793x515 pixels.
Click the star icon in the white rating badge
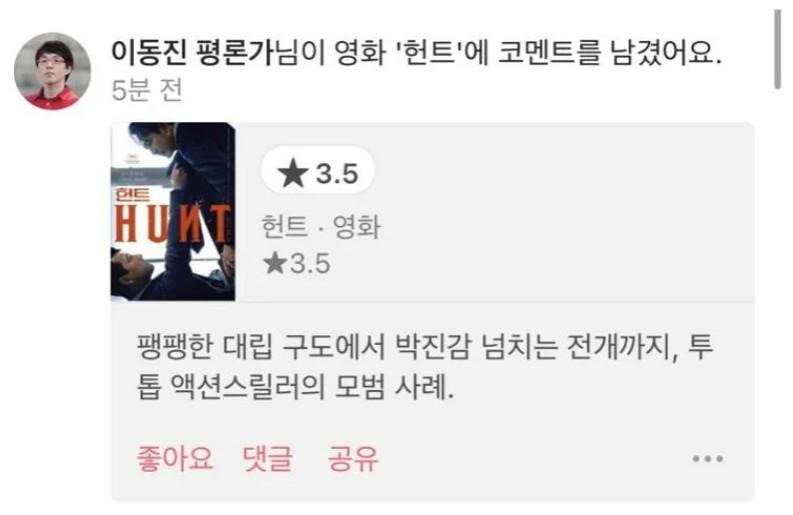point(293,173)
